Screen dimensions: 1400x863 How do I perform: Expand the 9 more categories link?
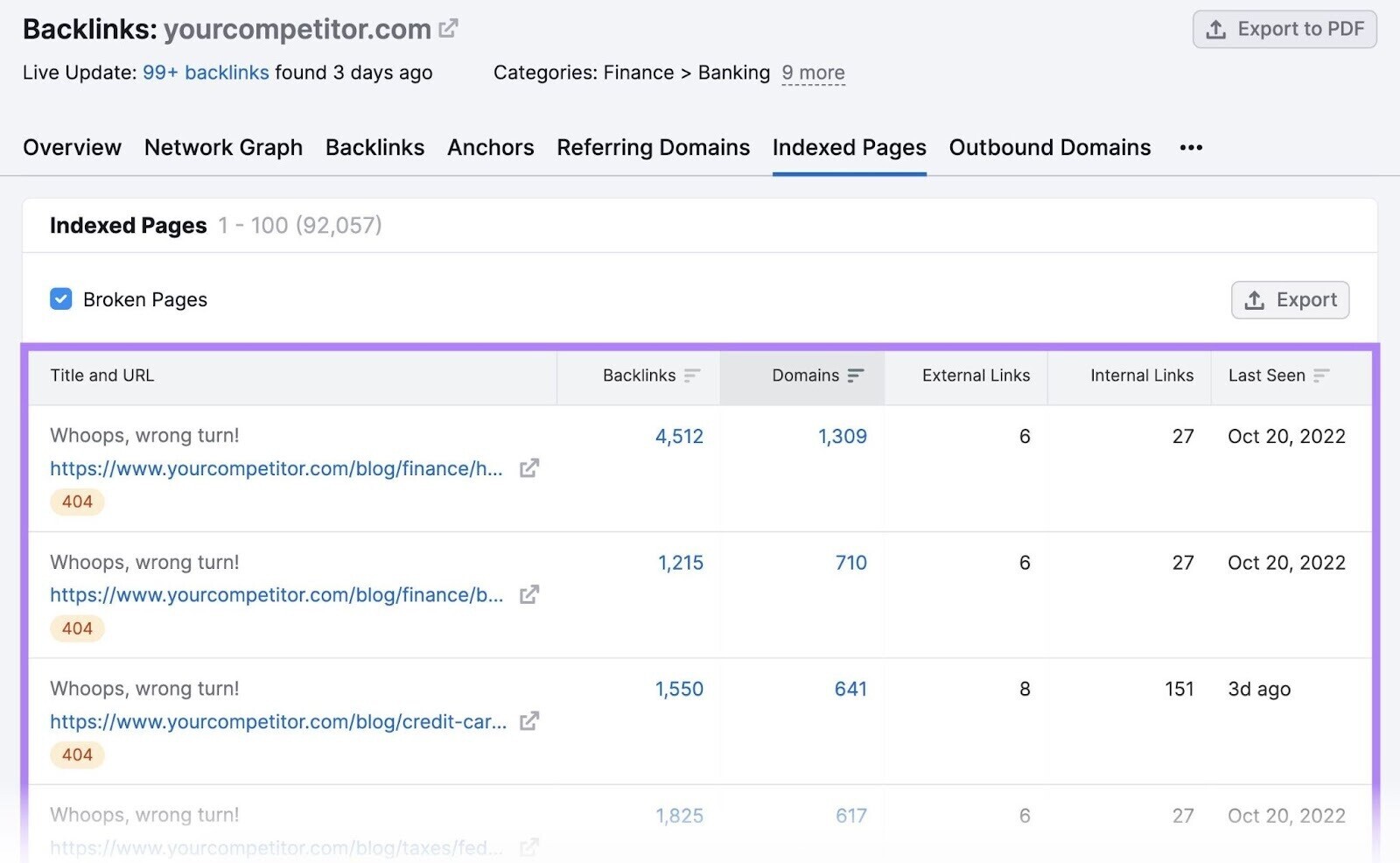coord(813,73)
